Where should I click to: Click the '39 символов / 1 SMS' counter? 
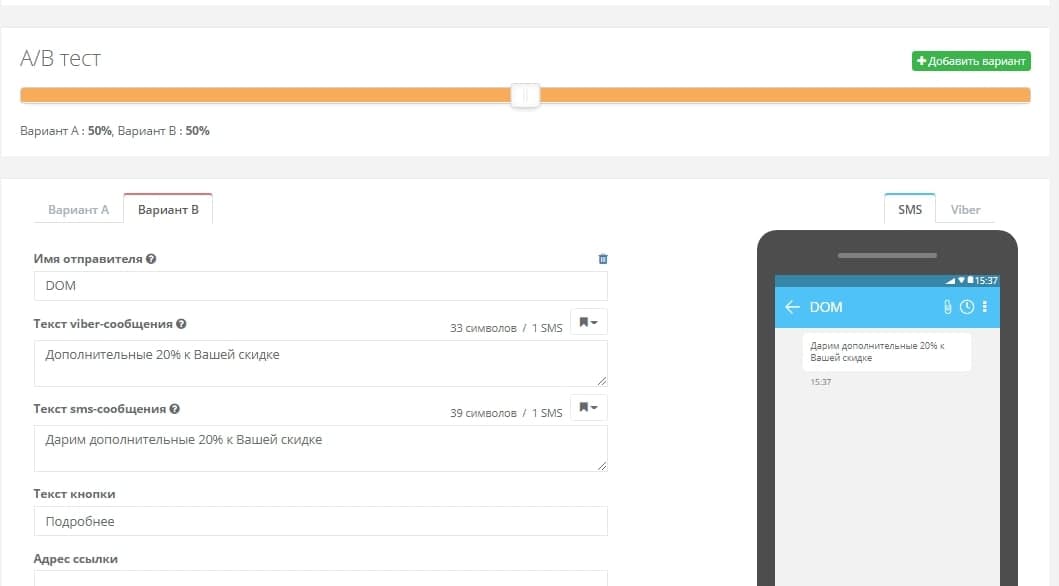(506, 413)
